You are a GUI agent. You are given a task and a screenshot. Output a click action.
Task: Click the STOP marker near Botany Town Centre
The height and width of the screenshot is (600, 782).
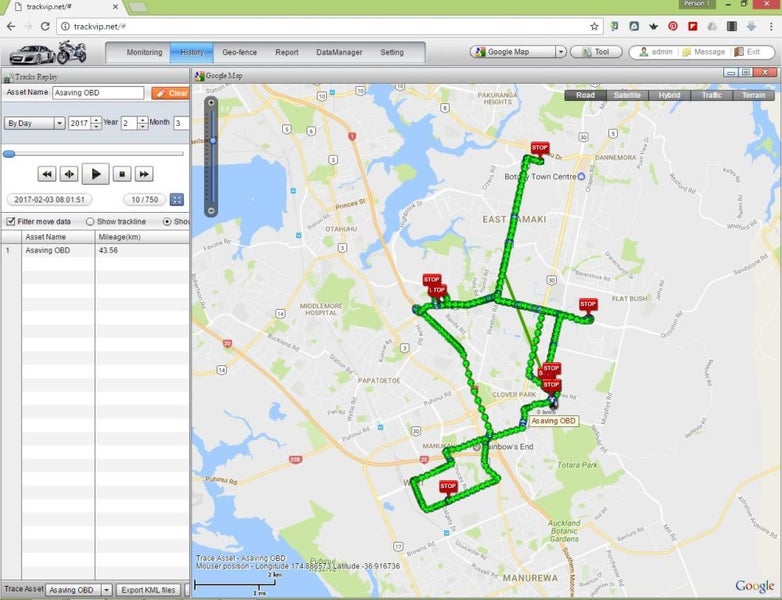(540, 149)
